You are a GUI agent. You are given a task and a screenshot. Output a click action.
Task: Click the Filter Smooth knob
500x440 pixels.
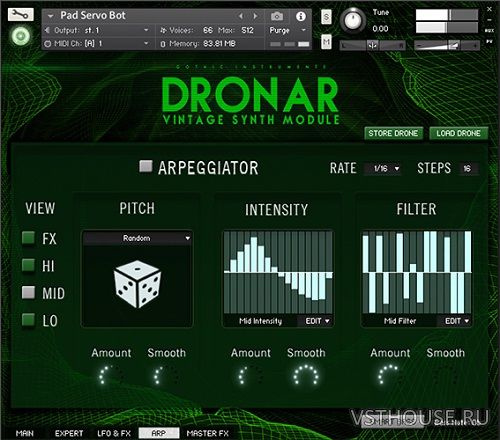445,376
